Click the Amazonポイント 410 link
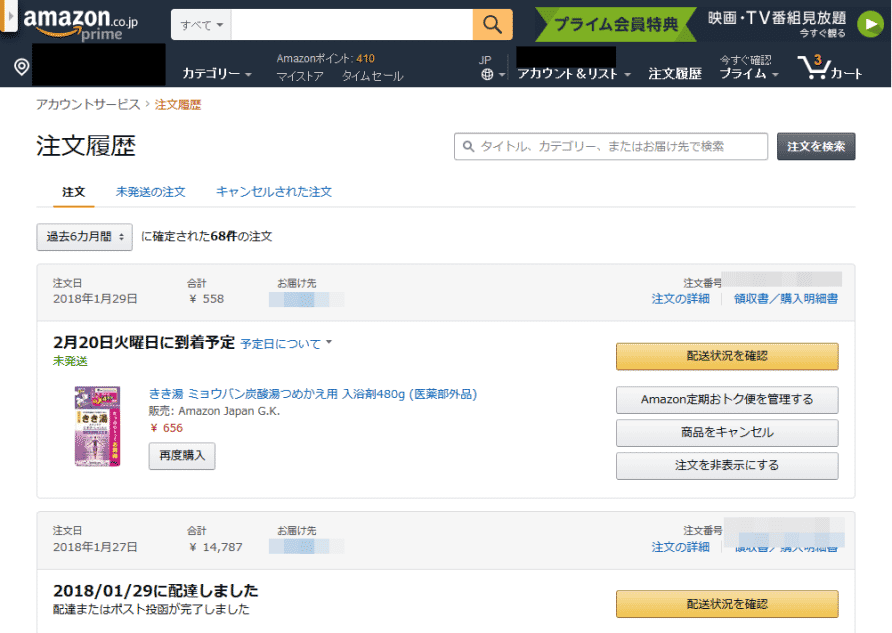Screen dimensions: 892x633 click(x=325, y=59)
